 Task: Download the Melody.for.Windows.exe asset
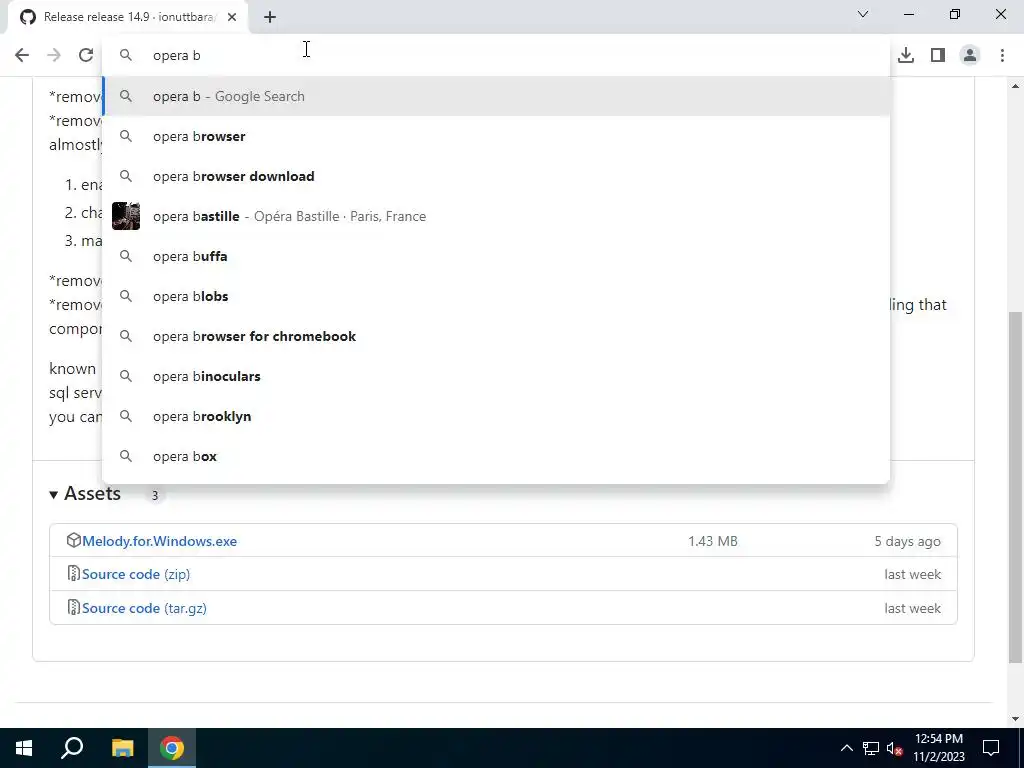[x=159, y=541]
